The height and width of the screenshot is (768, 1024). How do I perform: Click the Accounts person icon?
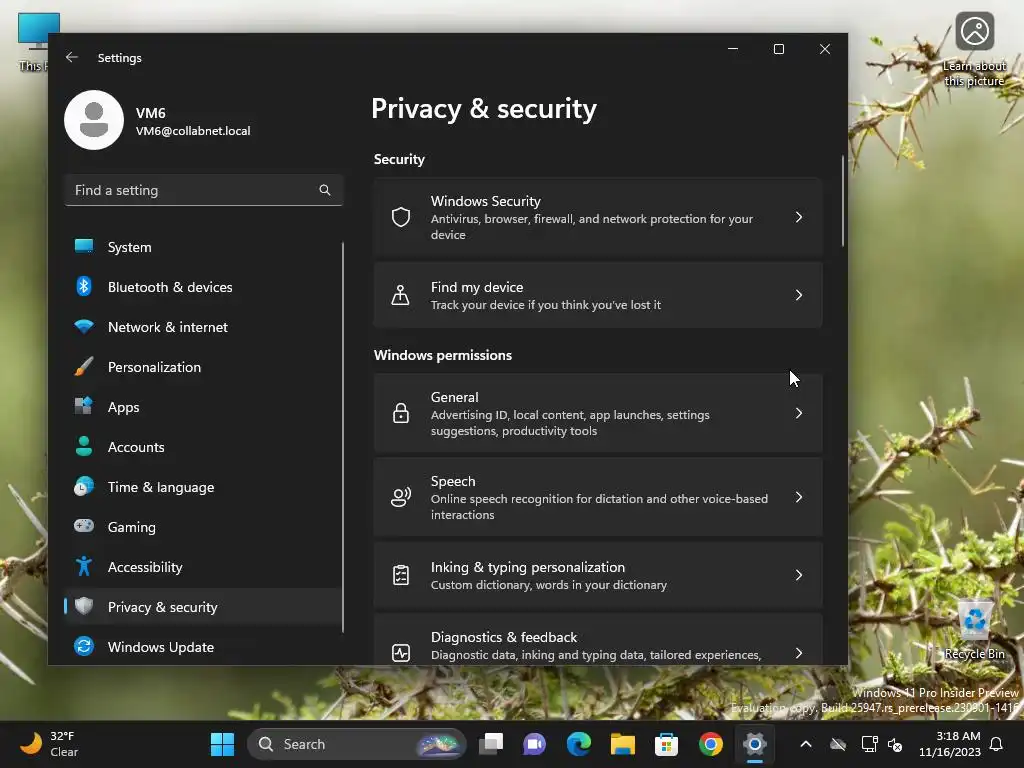[x=84, y=446]
